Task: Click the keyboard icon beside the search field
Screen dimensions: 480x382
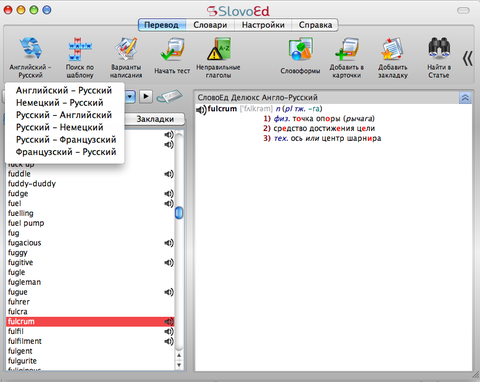Action: [x=170, y=97]
